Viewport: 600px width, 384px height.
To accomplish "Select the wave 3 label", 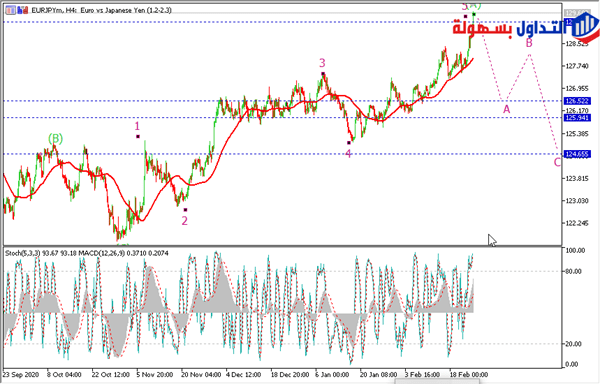I will (322, 63).
